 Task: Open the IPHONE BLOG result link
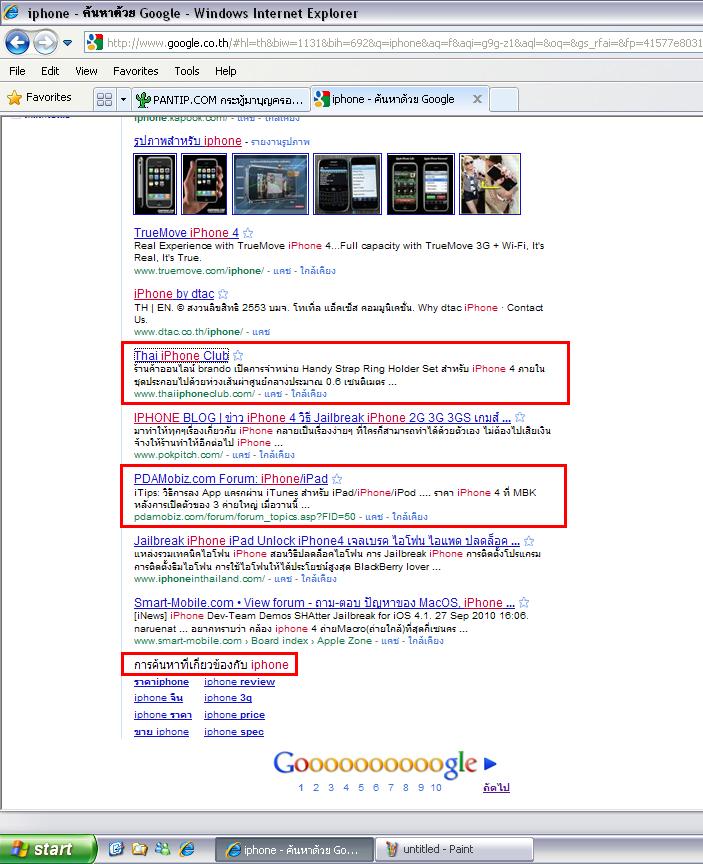(x=322, y=418)
